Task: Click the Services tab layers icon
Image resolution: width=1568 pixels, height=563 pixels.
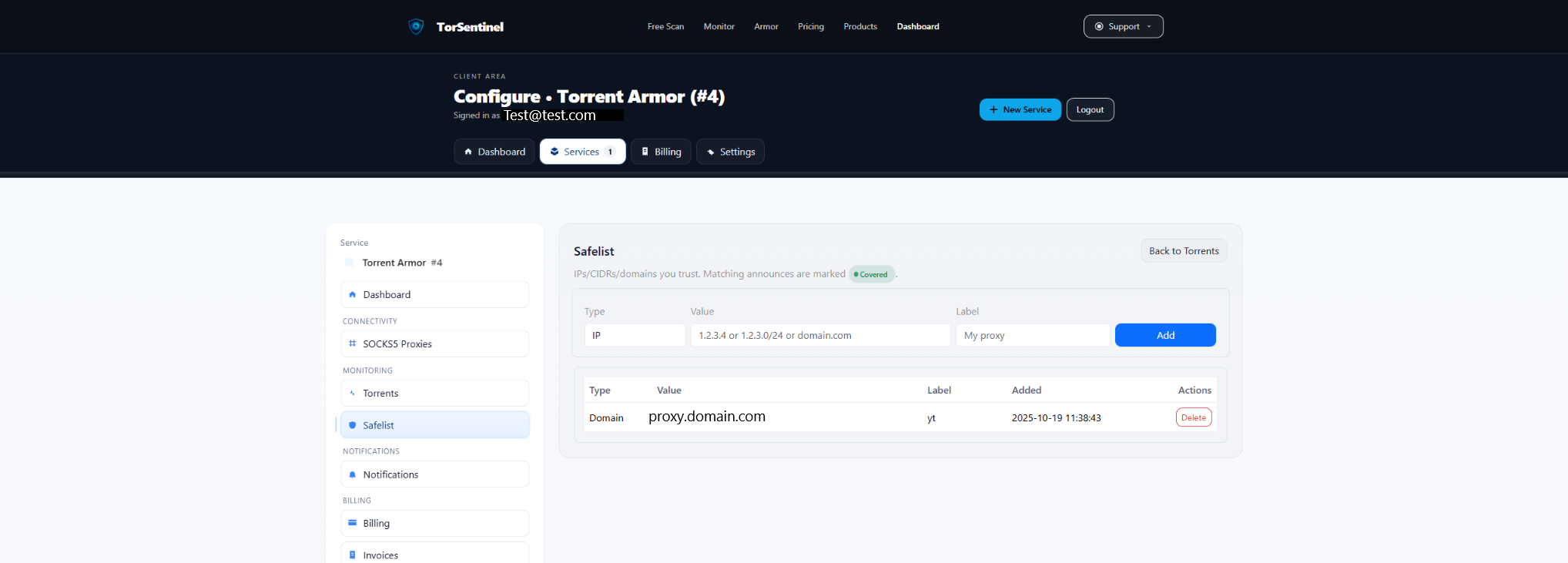Action: [554, 152]
